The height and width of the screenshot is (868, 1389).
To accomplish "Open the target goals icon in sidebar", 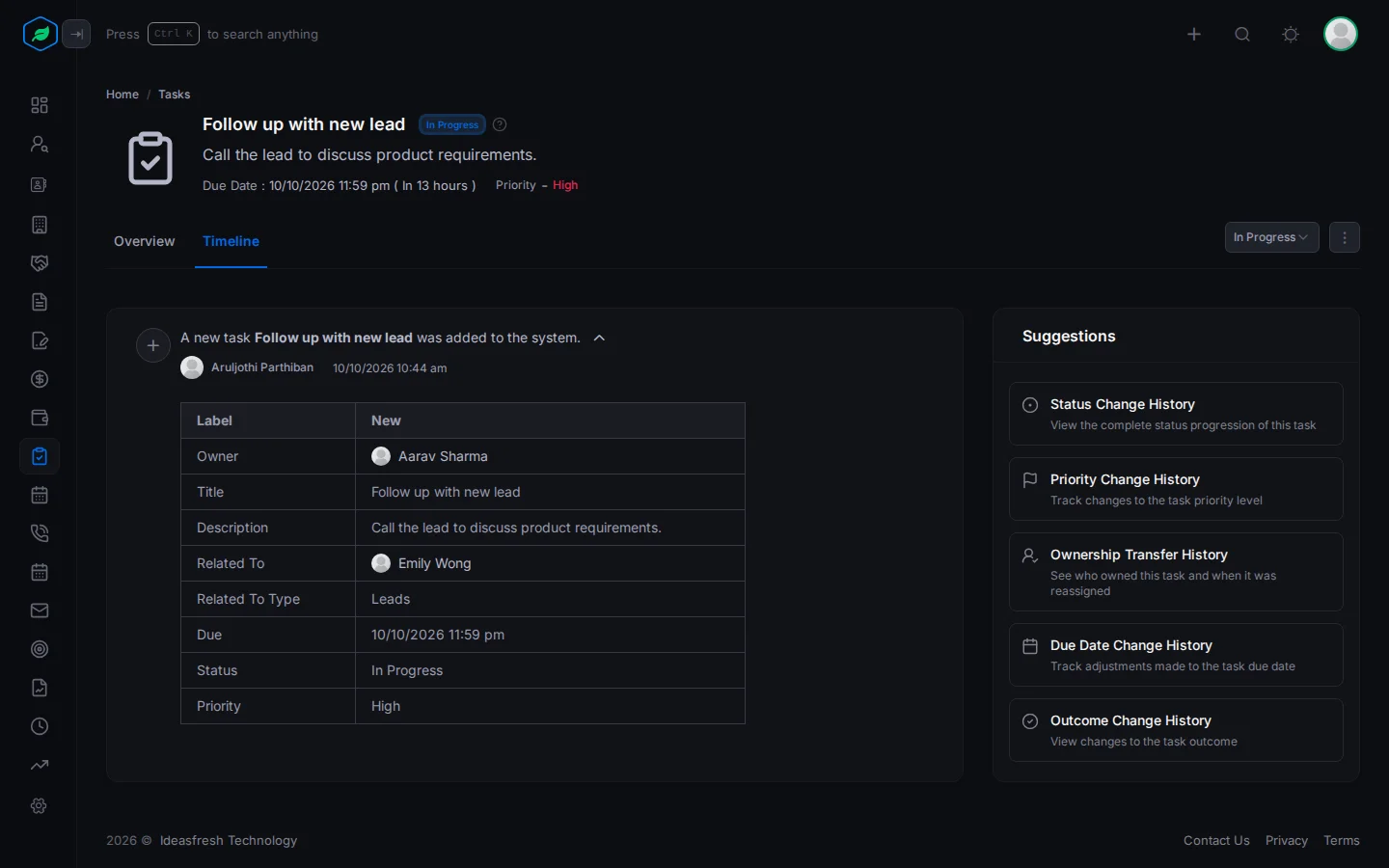I will pyautogui.click(x=40, y=649).
